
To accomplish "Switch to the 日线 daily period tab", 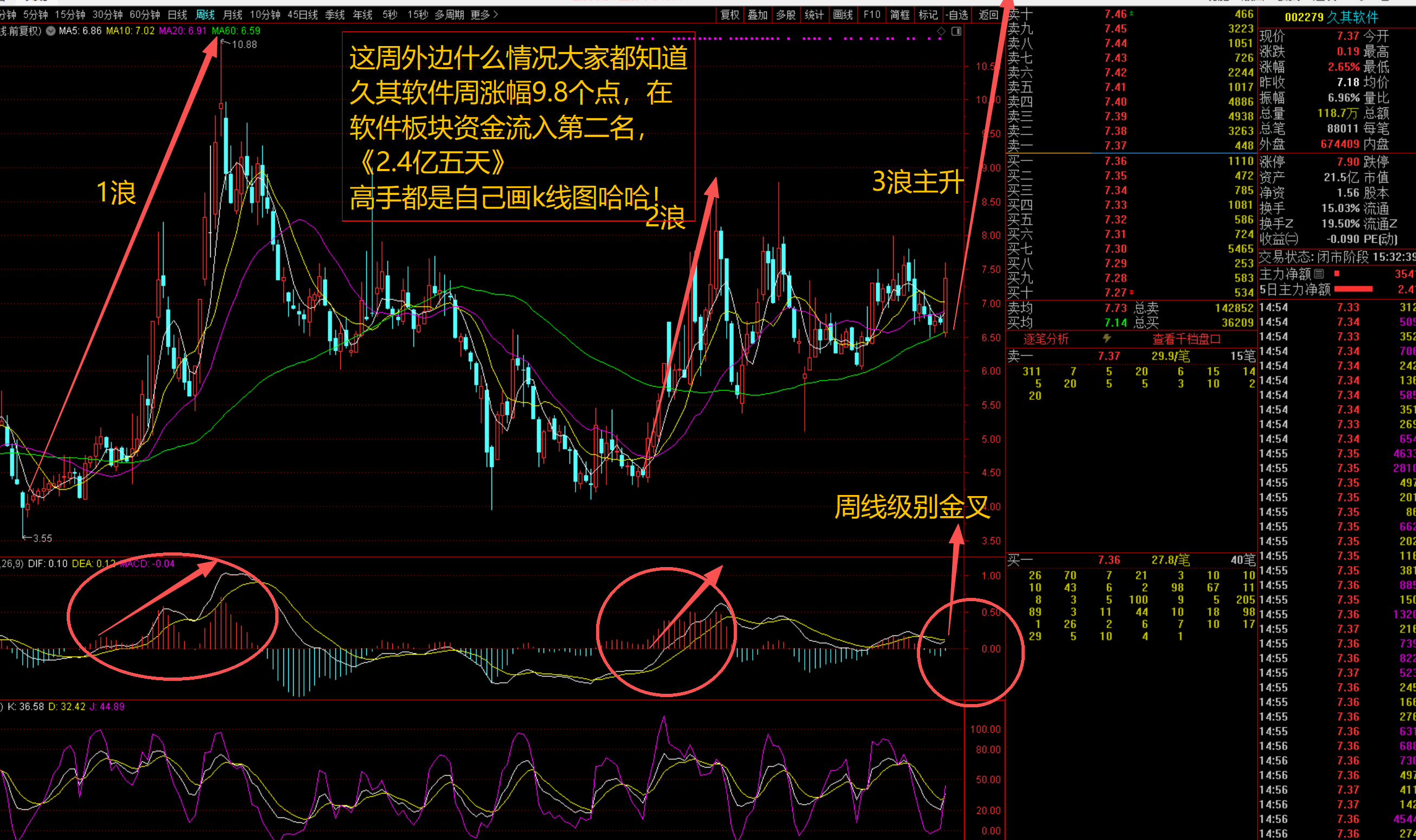I will [x=177, y=15].
